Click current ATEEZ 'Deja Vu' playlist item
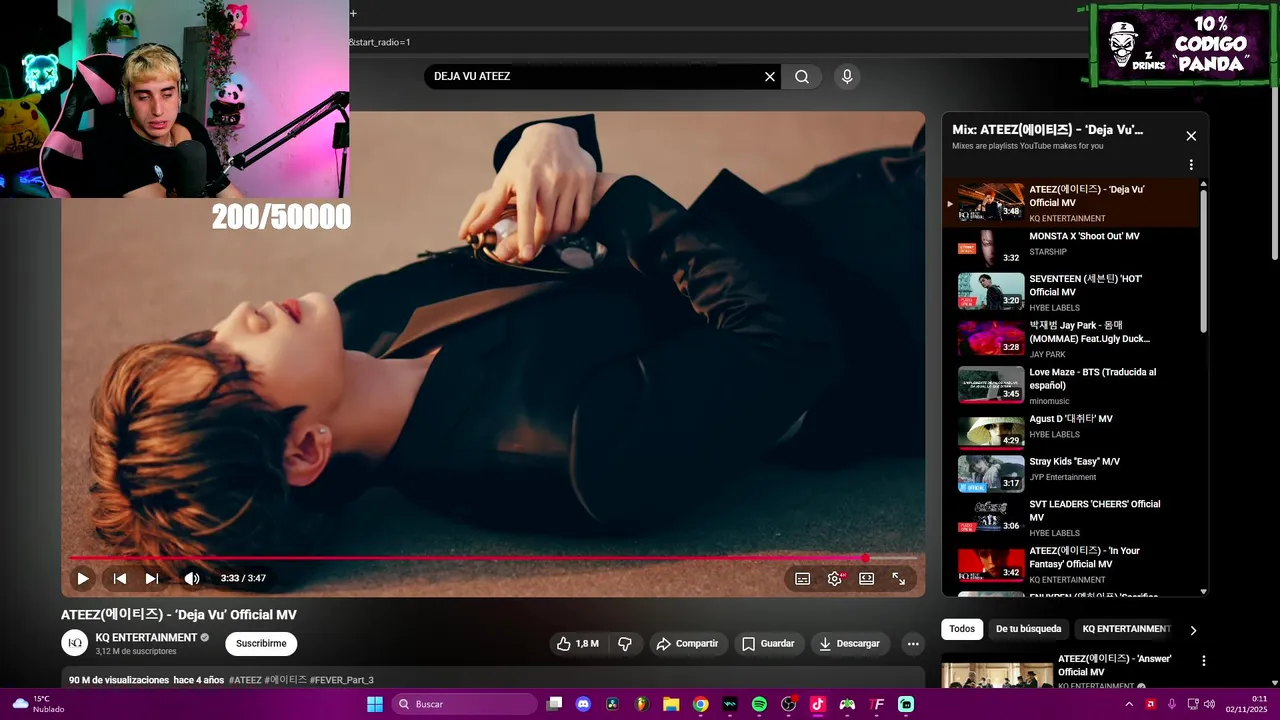The height and width of the screenshot is (720, 1280). pyautogui.click(x=1070, y=203)
